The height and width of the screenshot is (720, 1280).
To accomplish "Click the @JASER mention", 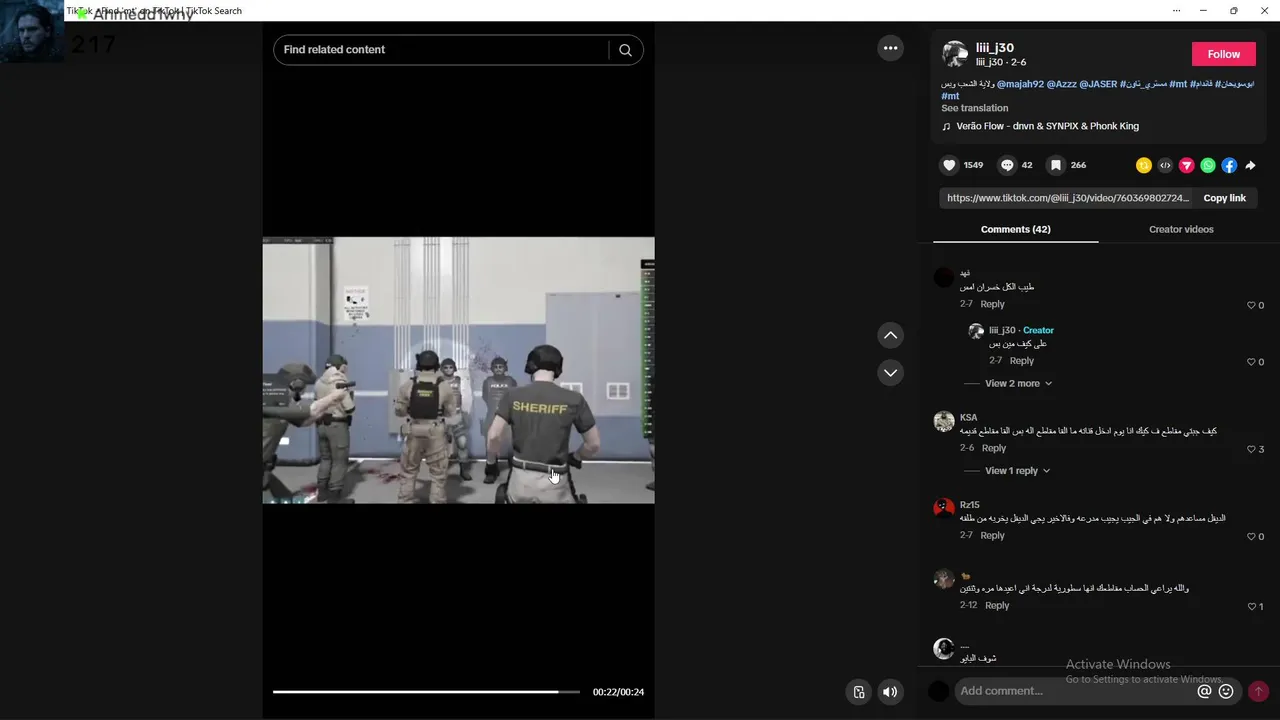I will [1098, 84].
